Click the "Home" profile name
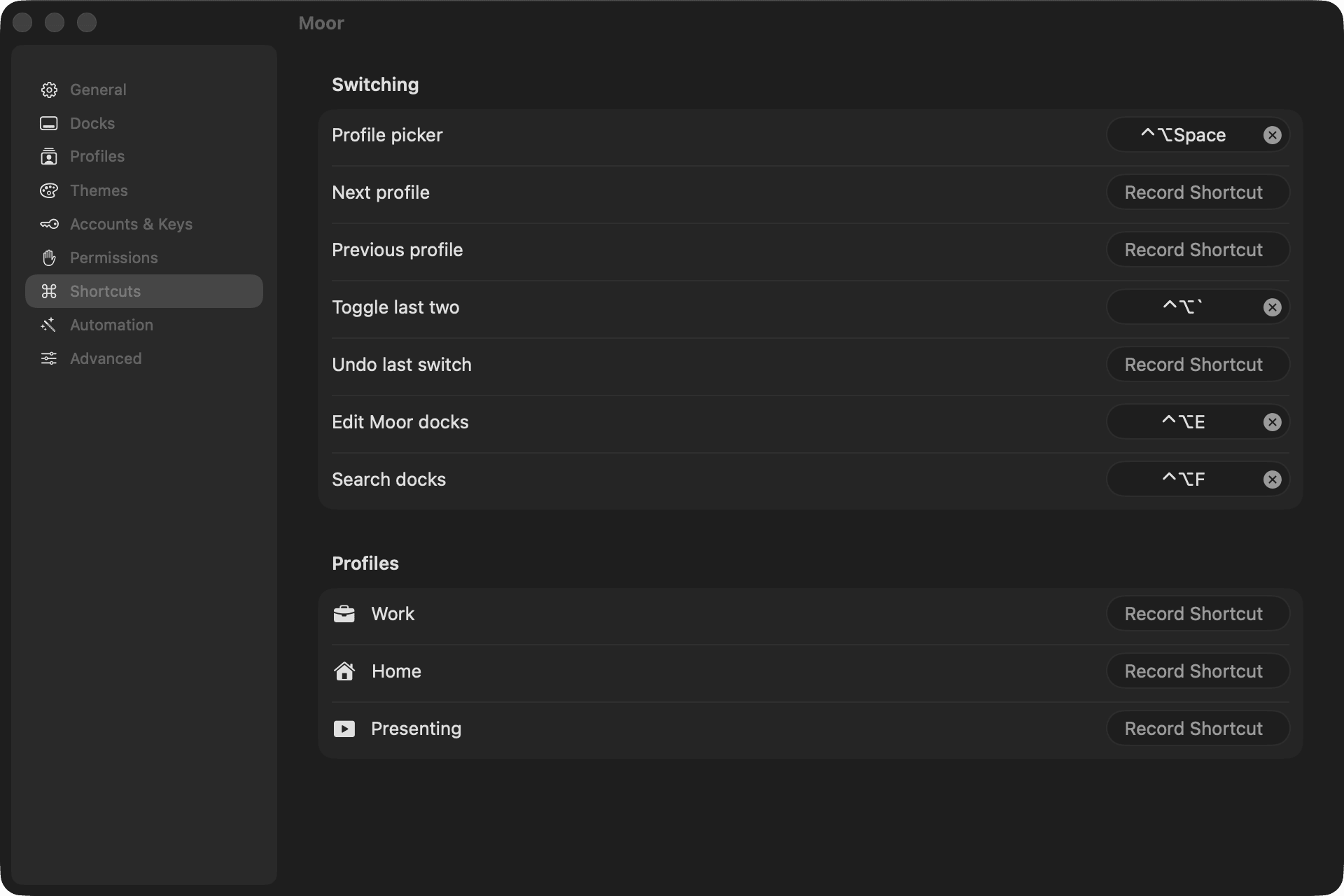This screenshot has width=1344, height=896. [x=396, y=671]
